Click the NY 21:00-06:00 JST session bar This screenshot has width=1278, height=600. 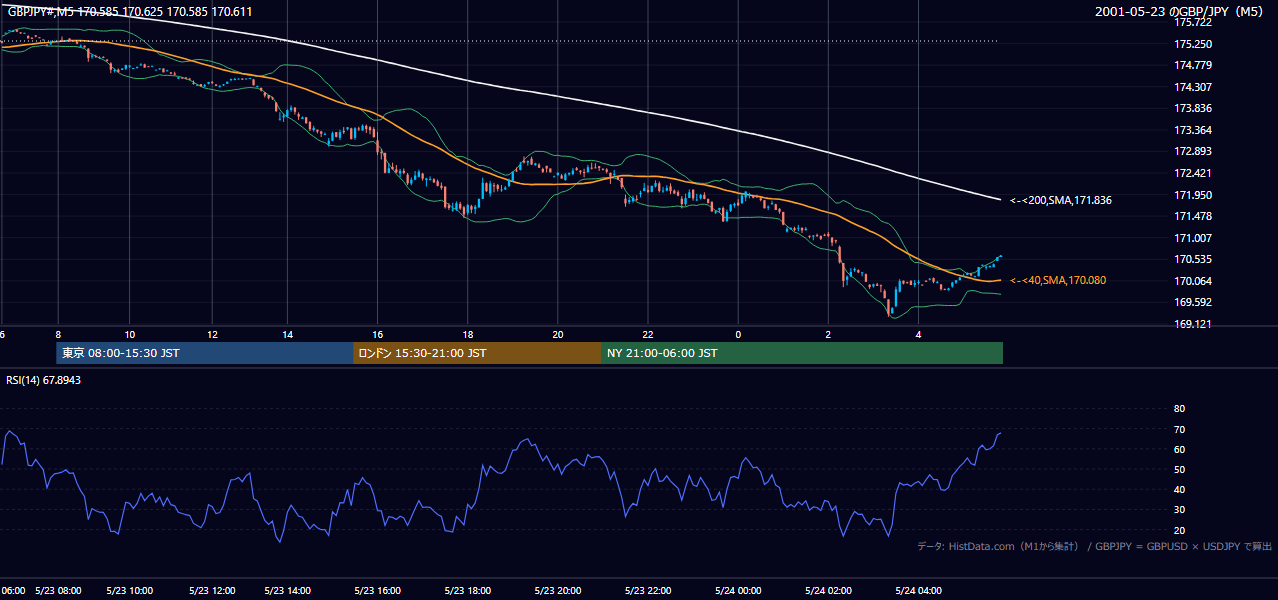(x=803, y=353)
